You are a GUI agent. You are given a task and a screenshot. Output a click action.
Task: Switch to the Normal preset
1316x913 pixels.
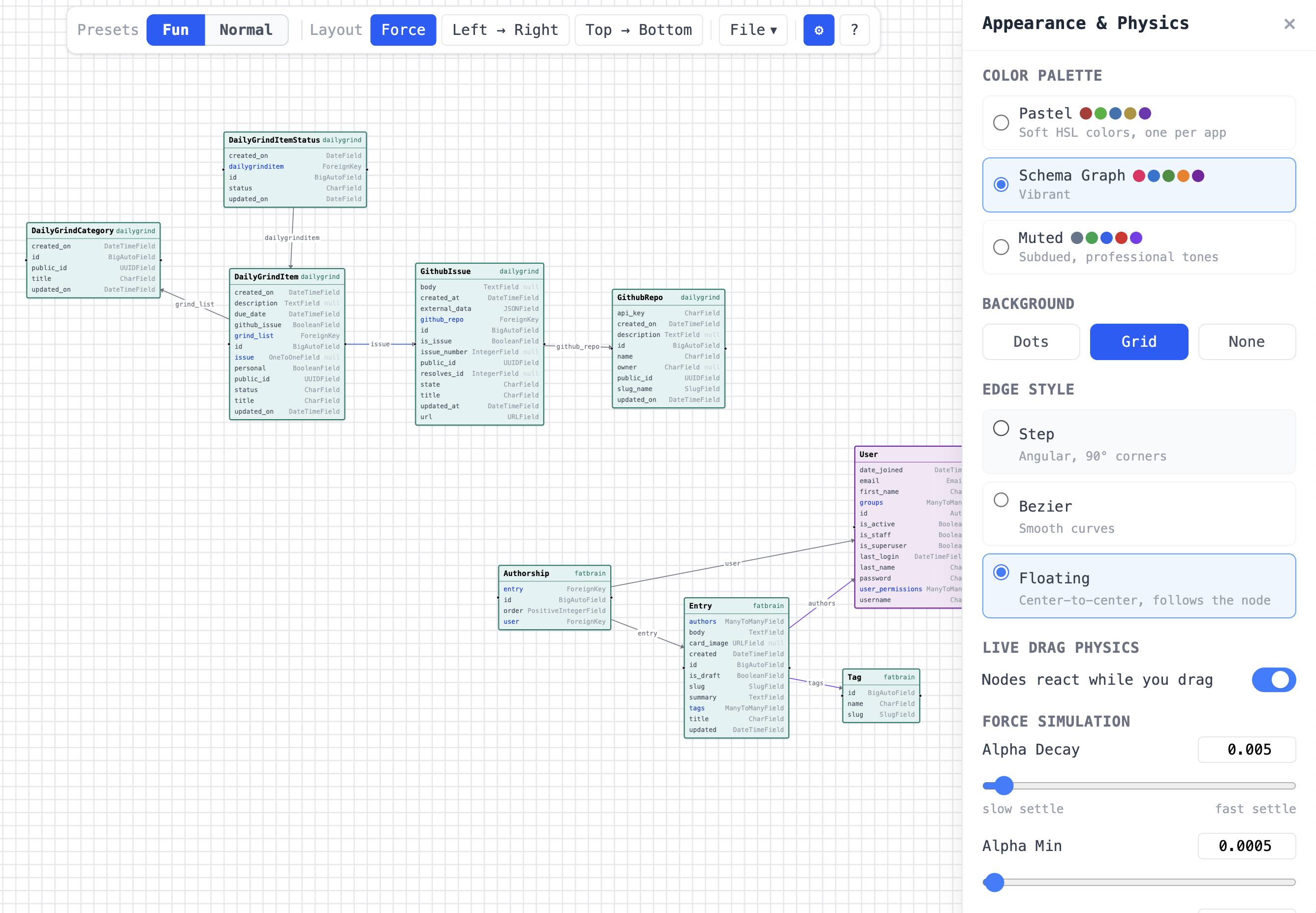[246, 30]
